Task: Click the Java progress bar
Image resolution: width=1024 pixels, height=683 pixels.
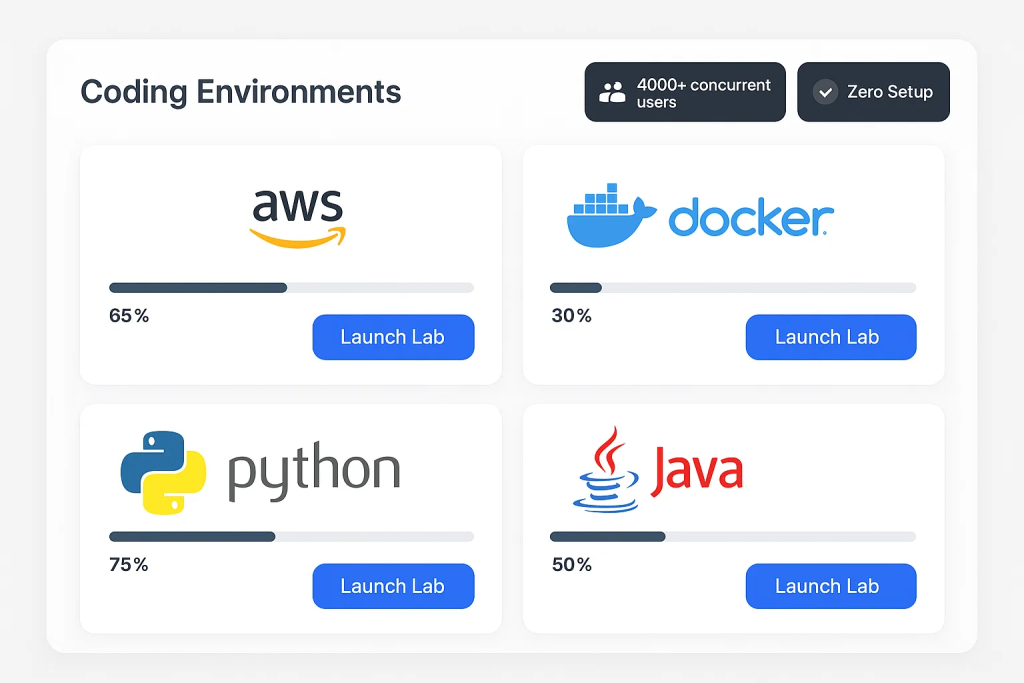Action: [733, 537]
